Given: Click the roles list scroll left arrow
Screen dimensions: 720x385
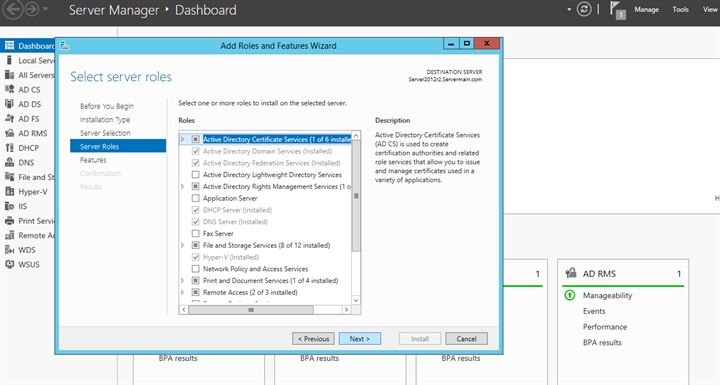Looking at the screenshot, I should (184, 310).
